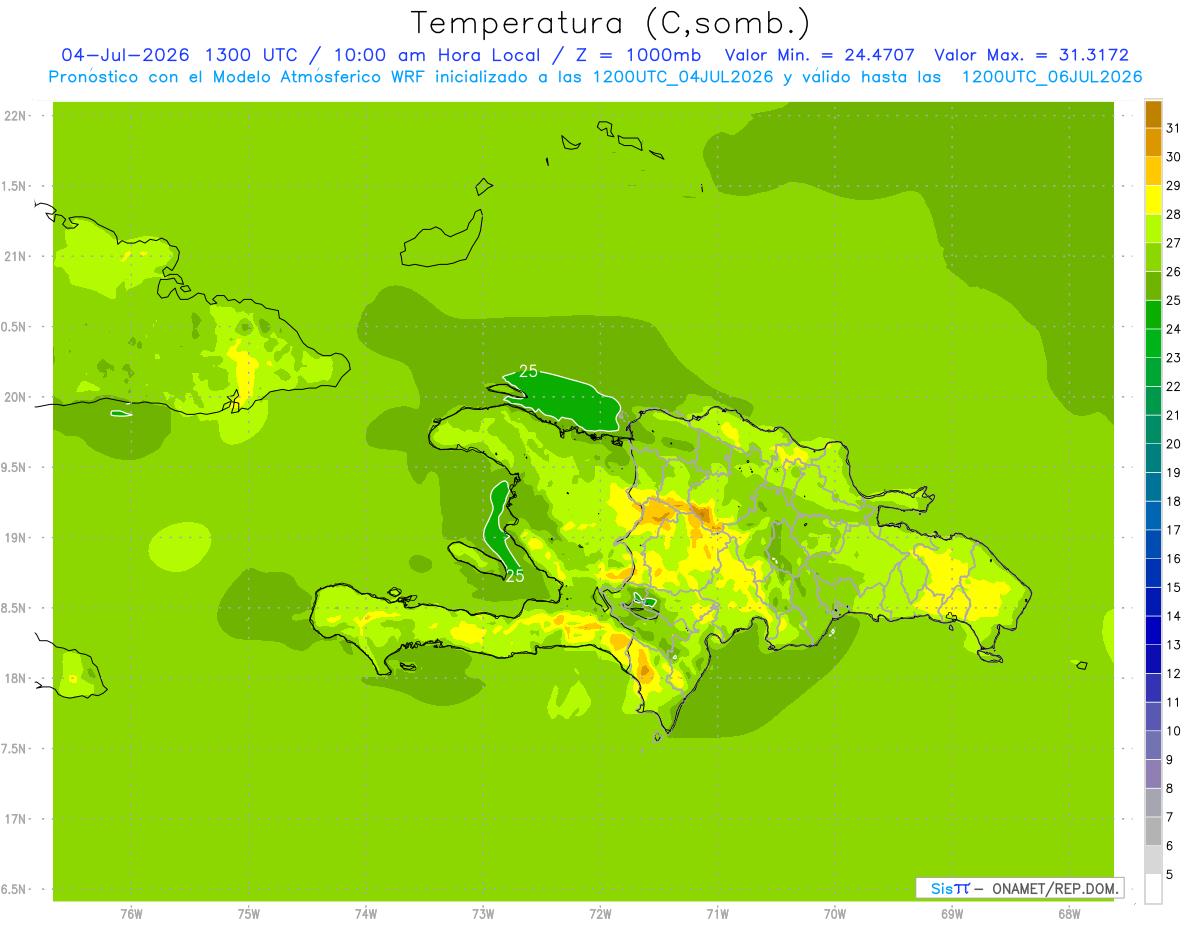Click the "20N" latitude label
Viewport: 1200px width, 927px height.
[x=15, y=397]
